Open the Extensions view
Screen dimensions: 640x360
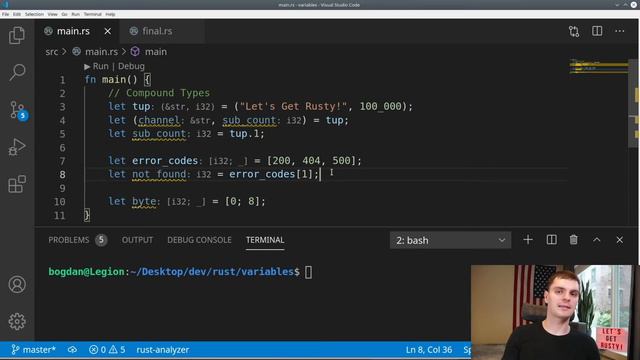coord(17,184)
